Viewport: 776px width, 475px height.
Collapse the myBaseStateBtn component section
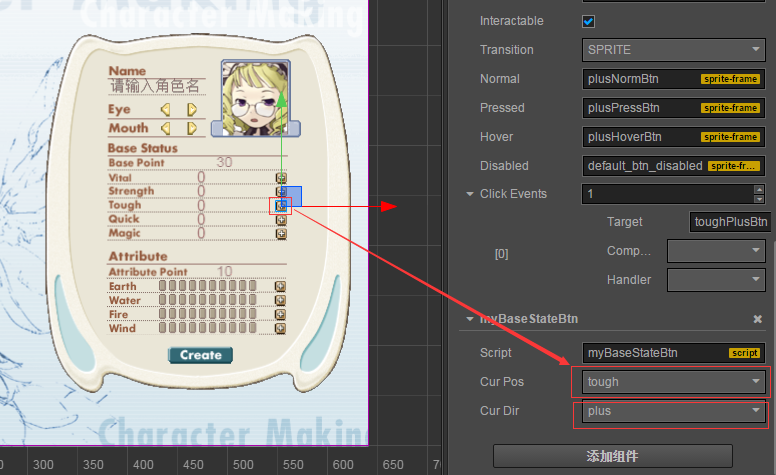coord(470,319)
